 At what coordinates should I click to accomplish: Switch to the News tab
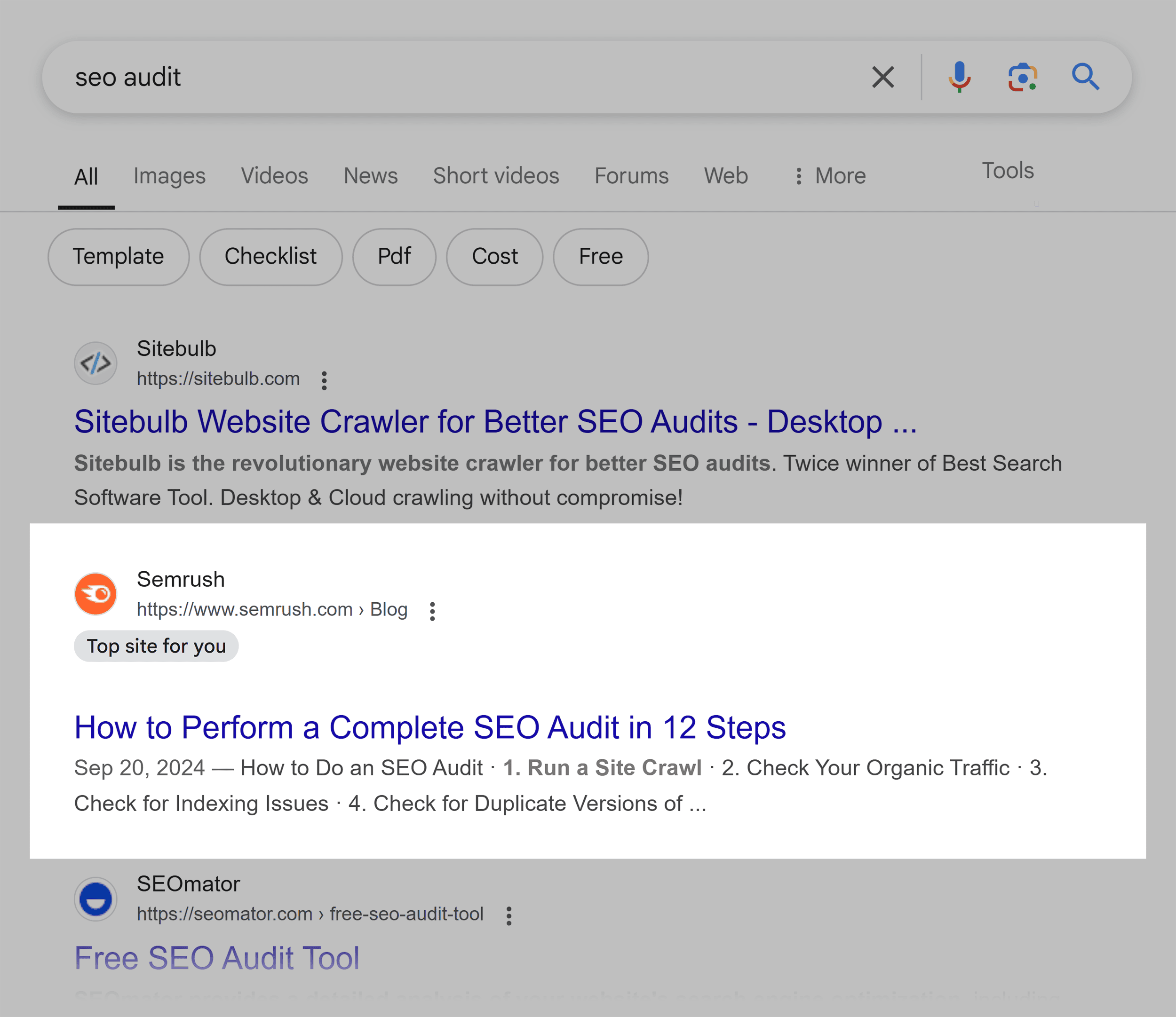tap(370, 176)
